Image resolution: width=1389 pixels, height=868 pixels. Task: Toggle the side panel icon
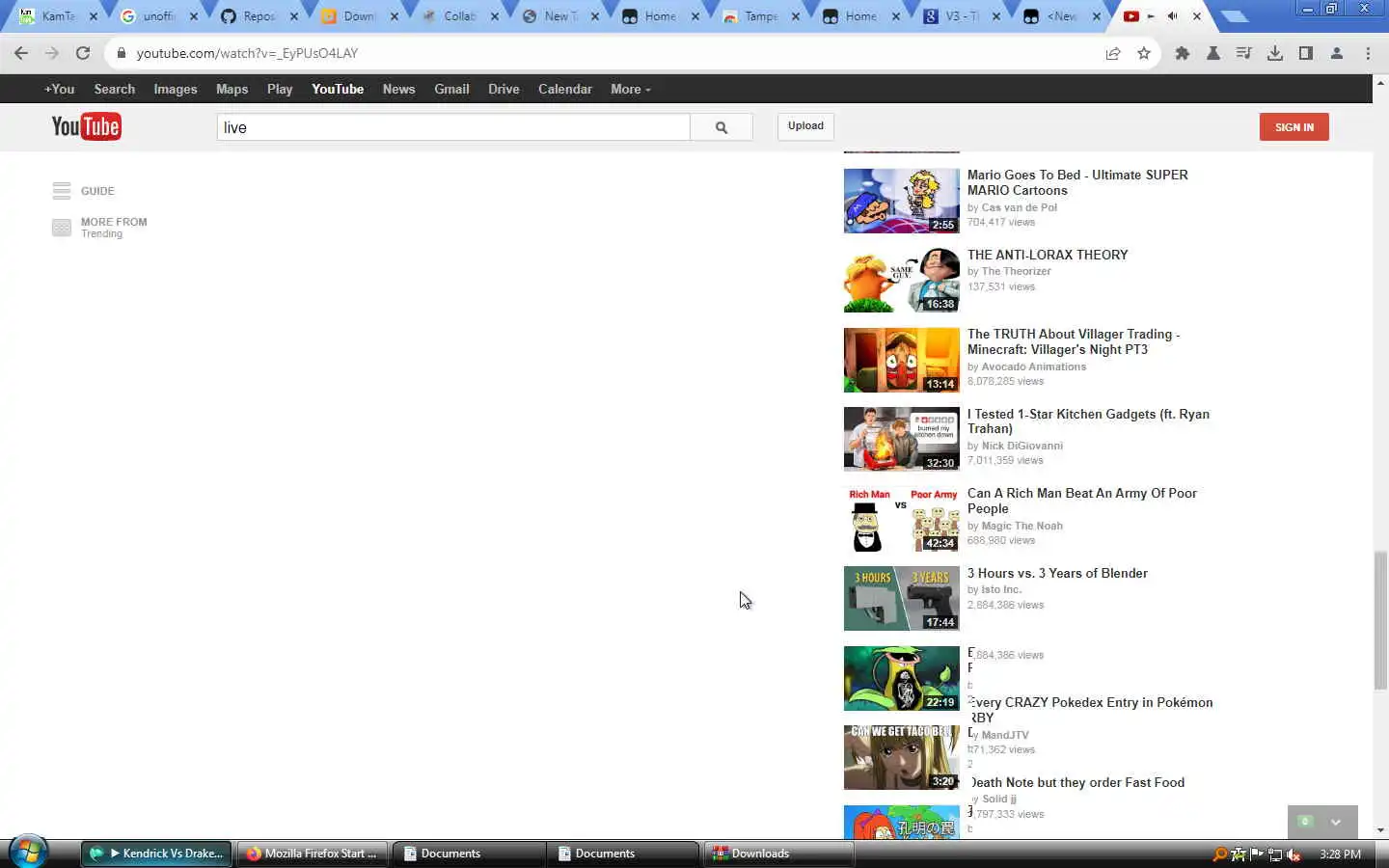pyautogui.click(x=1306, y=53)
